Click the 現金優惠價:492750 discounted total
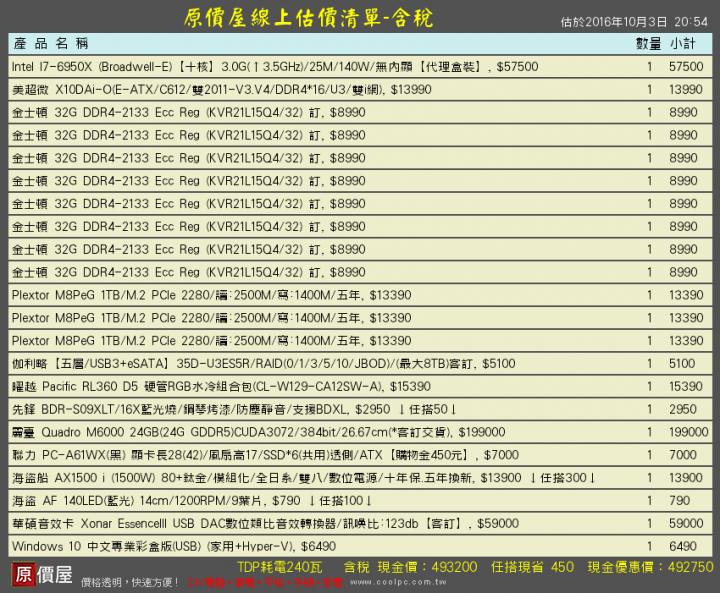The image size is (720, 593). [651, 567]
